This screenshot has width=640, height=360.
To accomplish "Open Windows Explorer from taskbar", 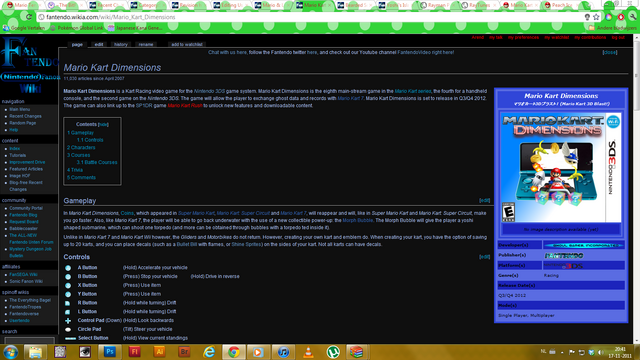I will tap(35, 352).
